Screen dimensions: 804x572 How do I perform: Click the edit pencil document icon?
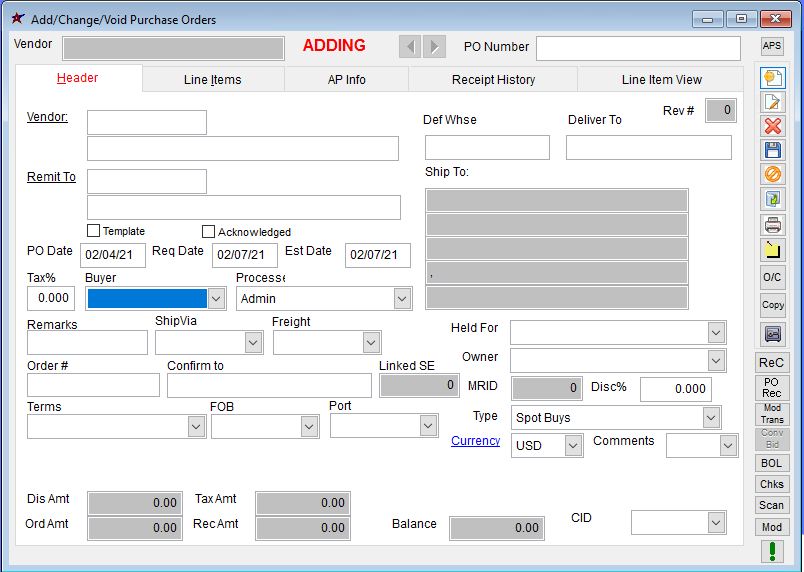(772, 102)
